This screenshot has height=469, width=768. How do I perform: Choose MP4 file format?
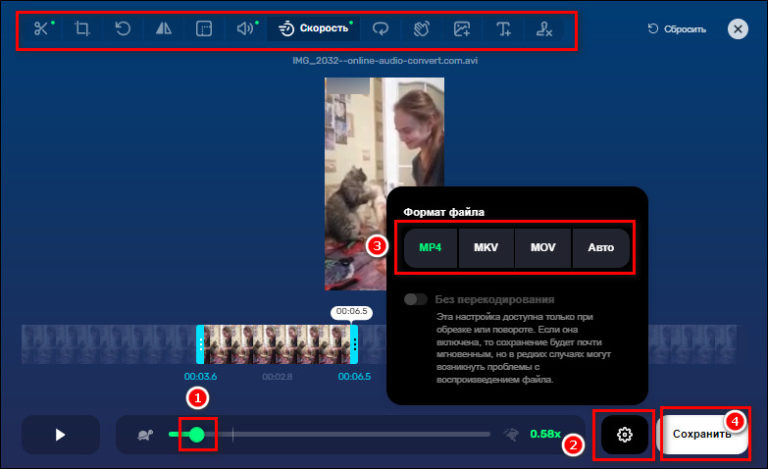(x=430, y=248)
